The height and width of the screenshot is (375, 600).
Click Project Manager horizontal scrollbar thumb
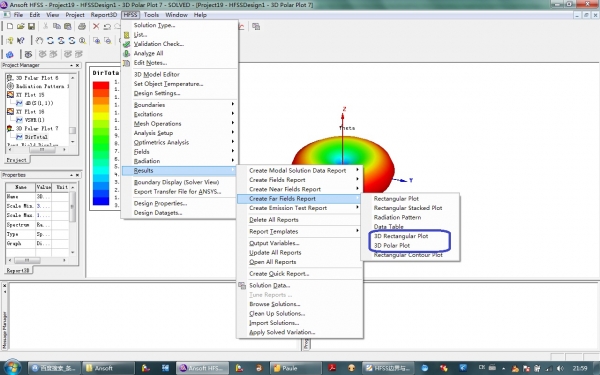pyautogui.click(x=42, y=150)
